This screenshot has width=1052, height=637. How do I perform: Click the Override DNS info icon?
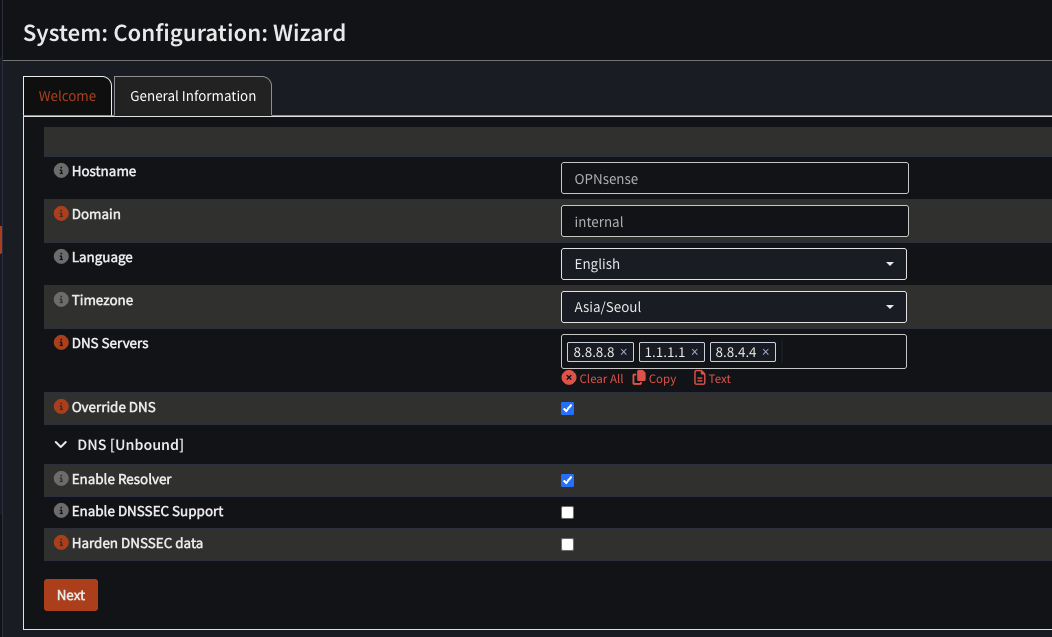[61, 406]
